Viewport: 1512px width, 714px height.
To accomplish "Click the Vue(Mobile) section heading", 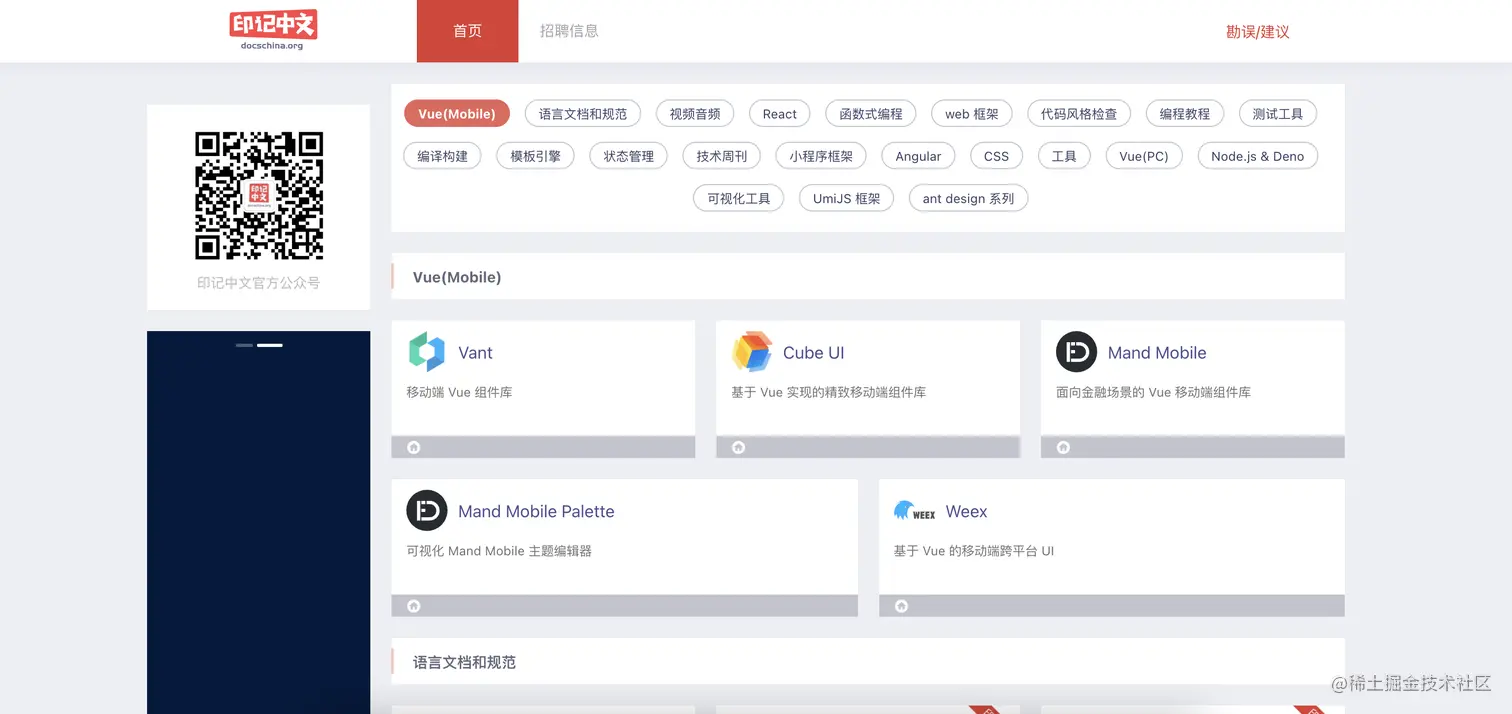I will (x=457, y=277).
